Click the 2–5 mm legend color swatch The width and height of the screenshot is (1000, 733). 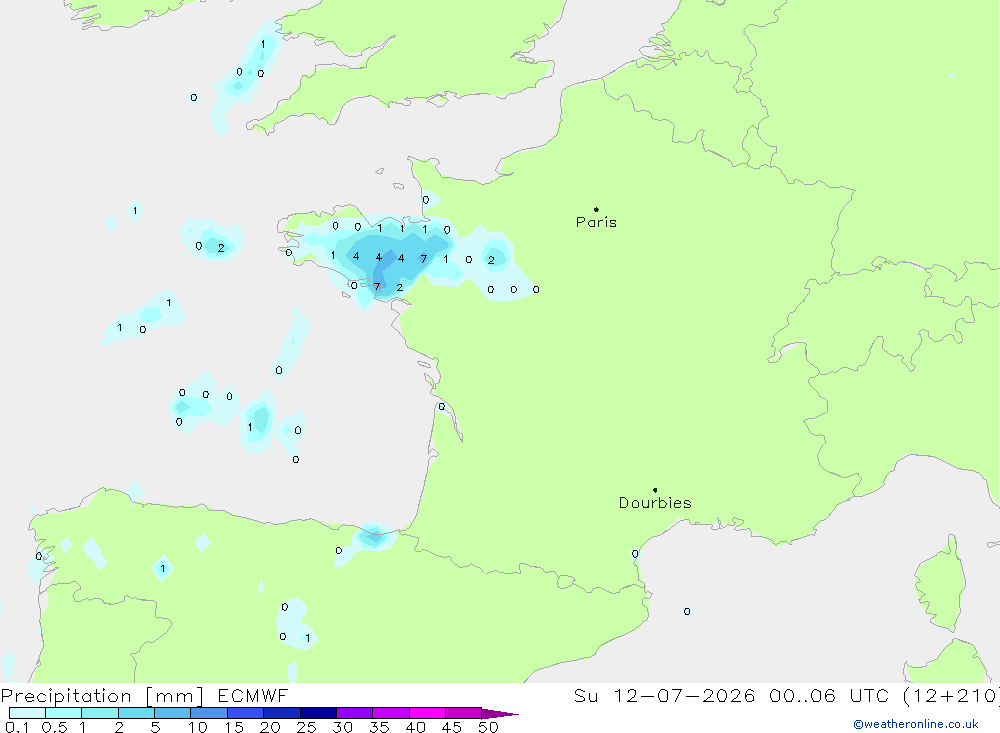(136, 713)
